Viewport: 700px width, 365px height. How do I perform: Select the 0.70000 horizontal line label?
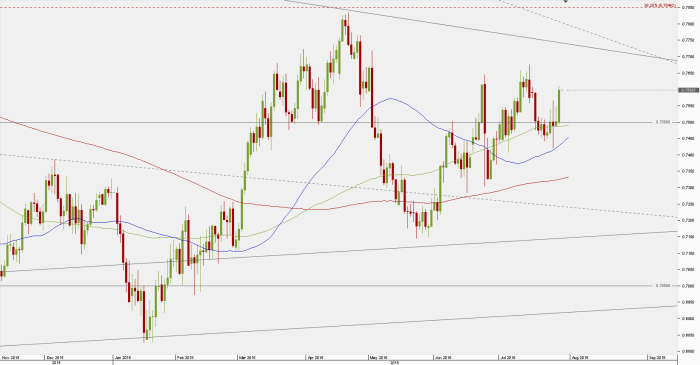tap(662, 286)
